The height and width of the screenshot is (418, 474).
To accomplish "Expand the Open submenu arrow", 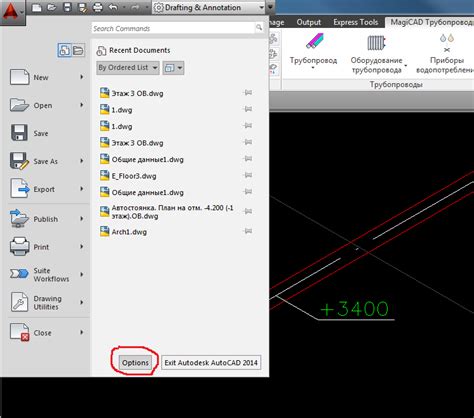I will pyautogui.click(x=81, y=105).
